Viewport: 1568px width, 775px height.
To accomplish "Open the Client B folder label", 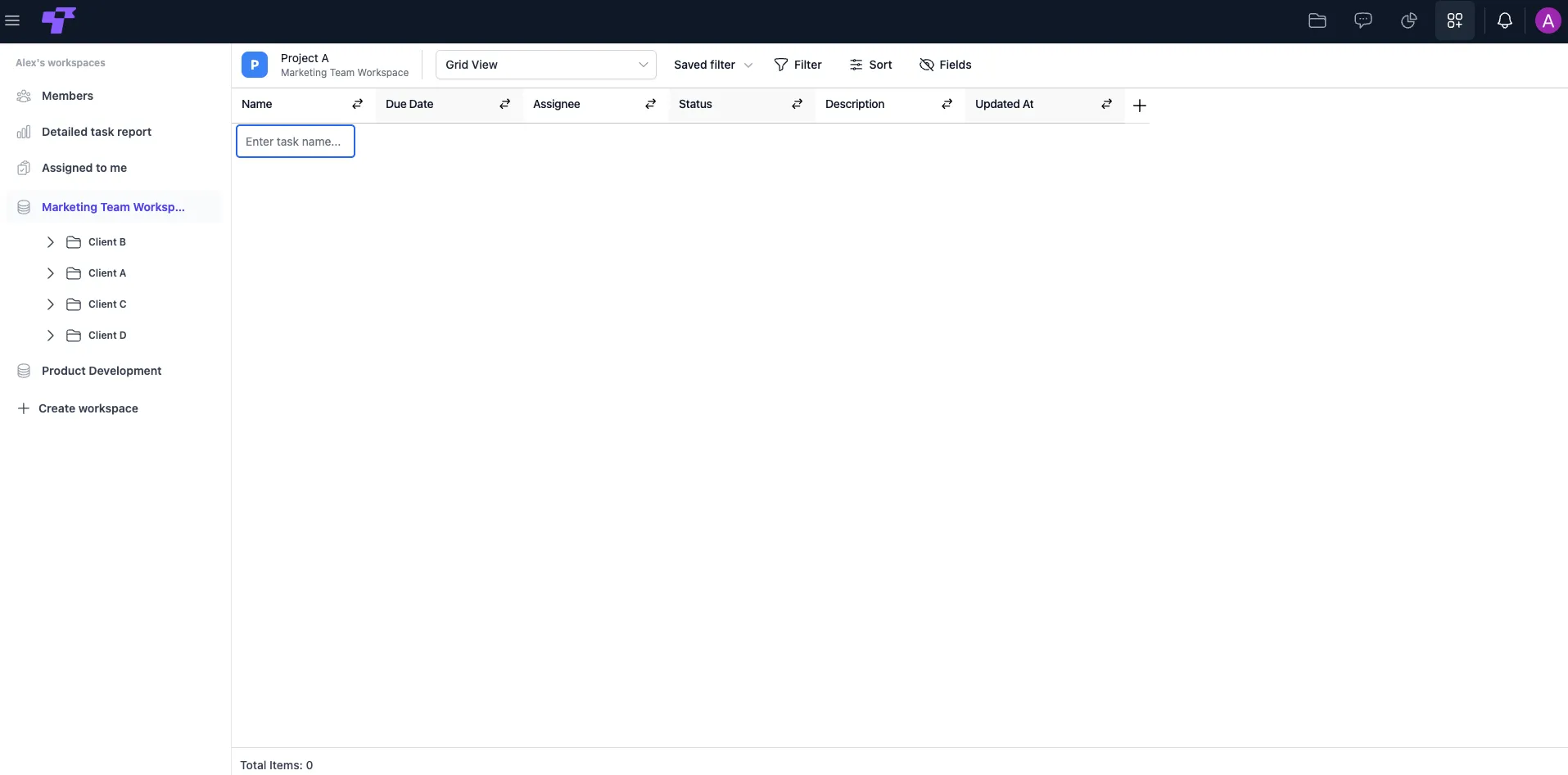I will (x=107, y=242).
